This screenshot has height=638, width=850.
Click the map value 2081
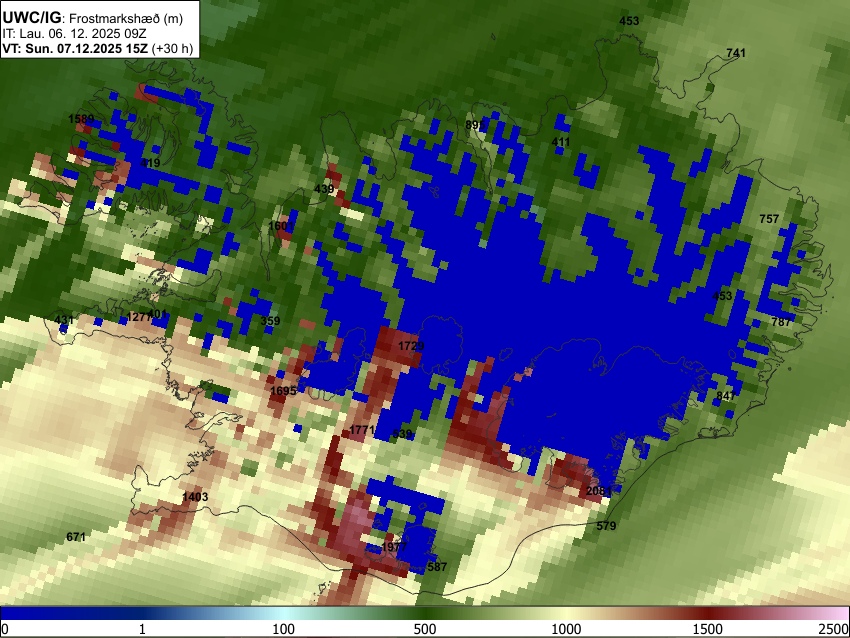(599, 491)
